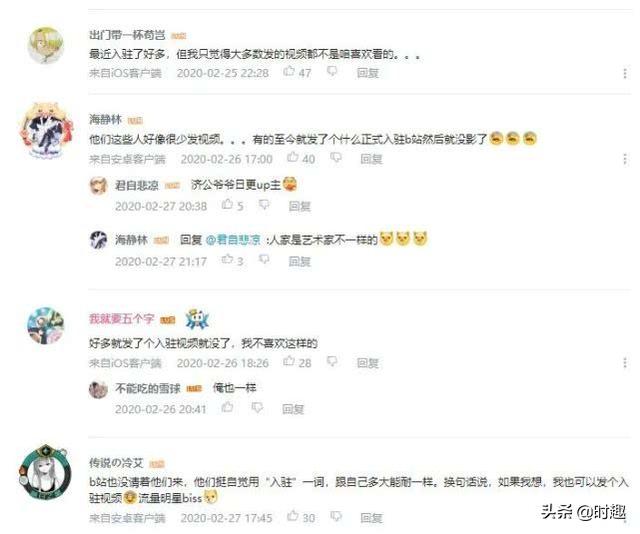640x534 pixels.
Task: Reply to 君自悲凉's comment
Action: (x=300, y=206)
